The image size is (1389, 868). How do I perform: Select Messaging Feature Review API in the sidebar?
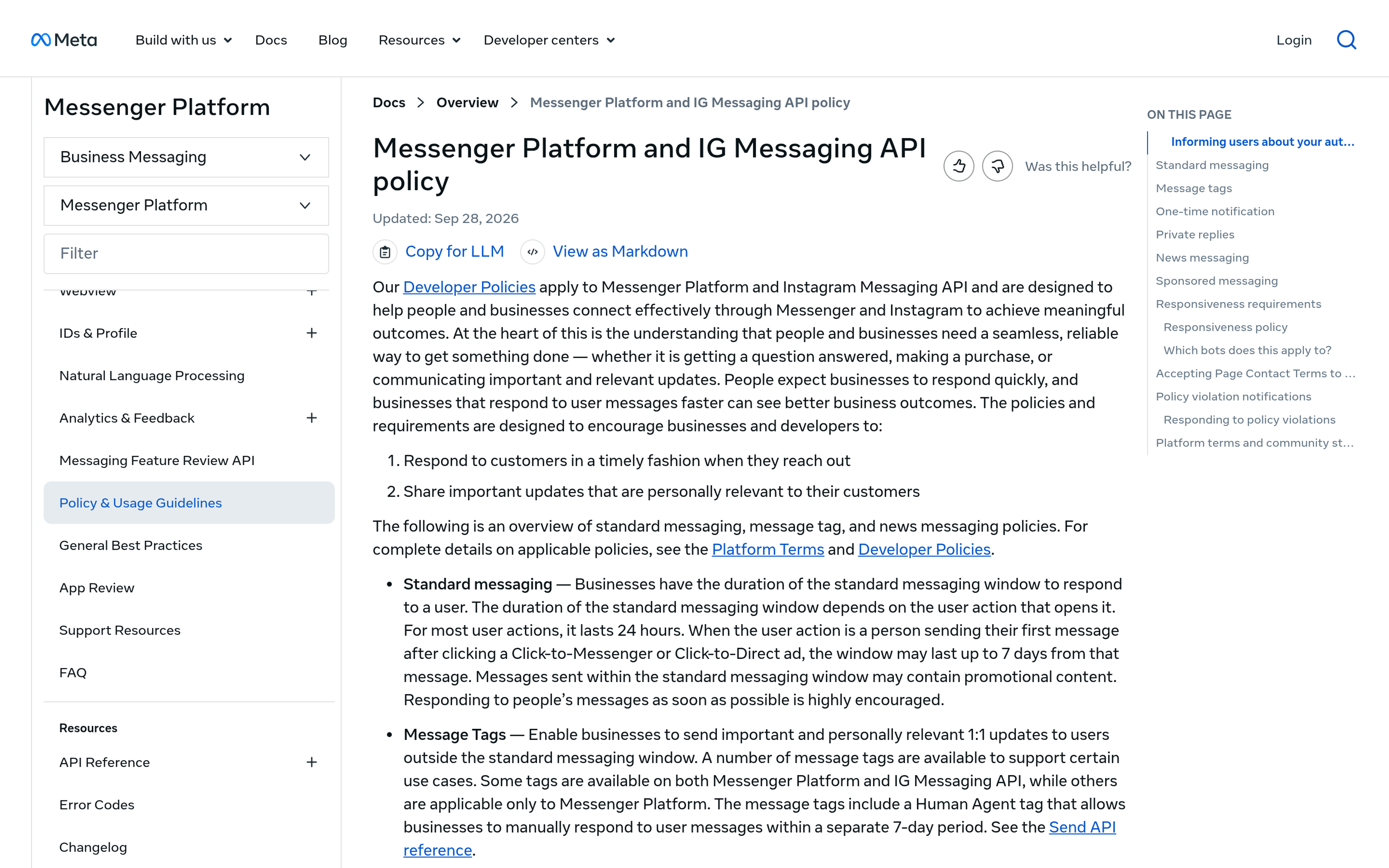point(157,460)
